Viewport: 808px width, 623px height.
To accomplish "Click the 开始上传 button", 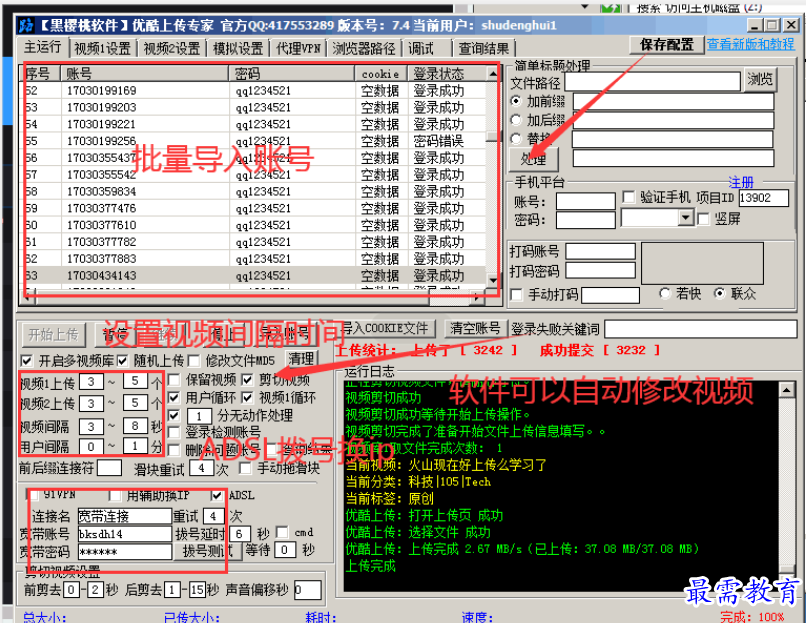I will 54,335.
